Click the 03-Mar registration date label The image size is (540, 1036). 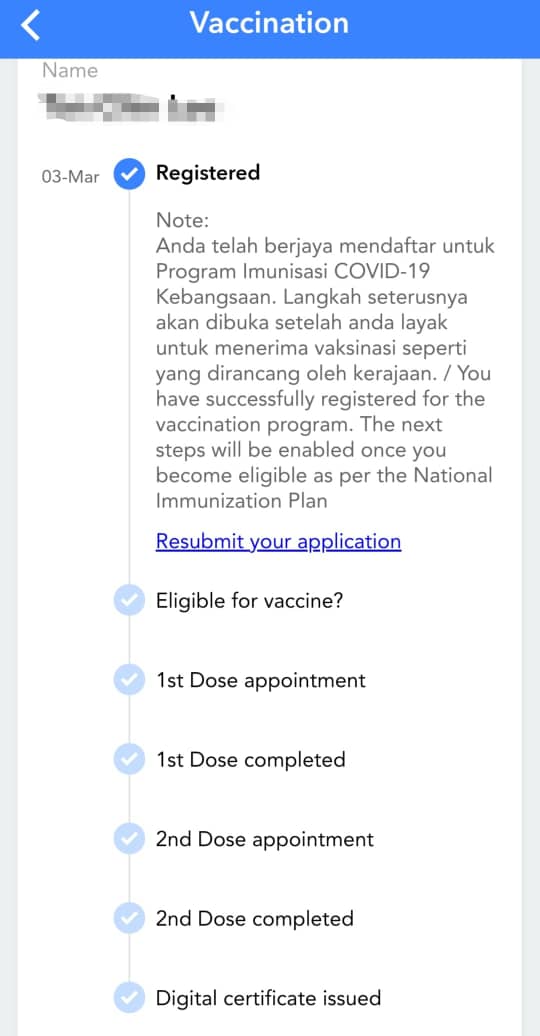tap(71, 177)
